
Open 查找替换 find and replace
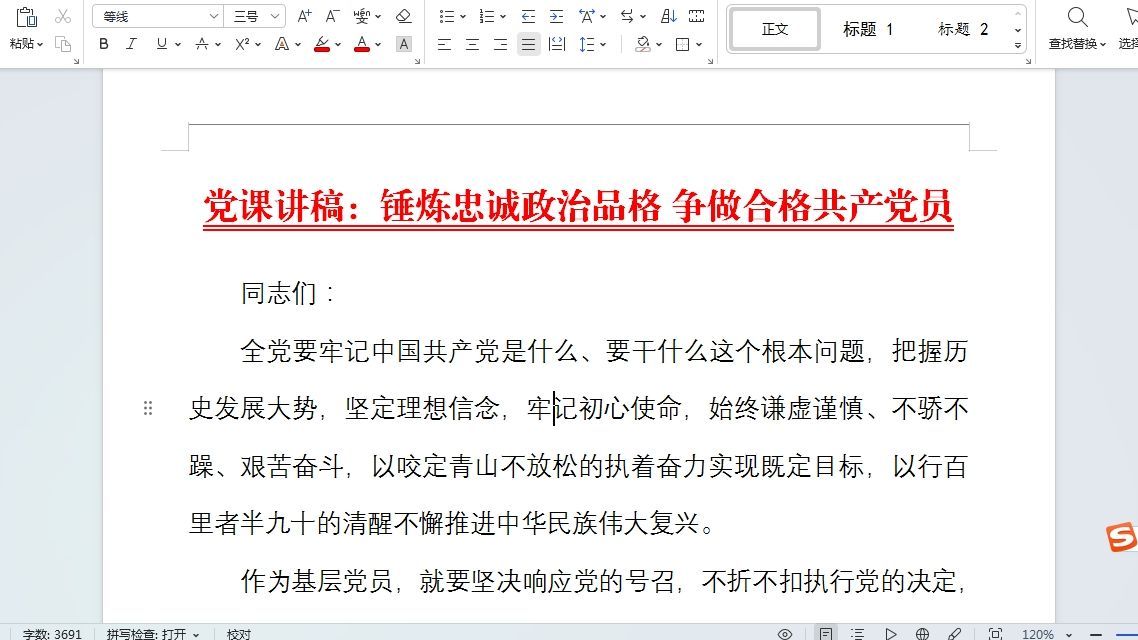tap(1077, 29)
